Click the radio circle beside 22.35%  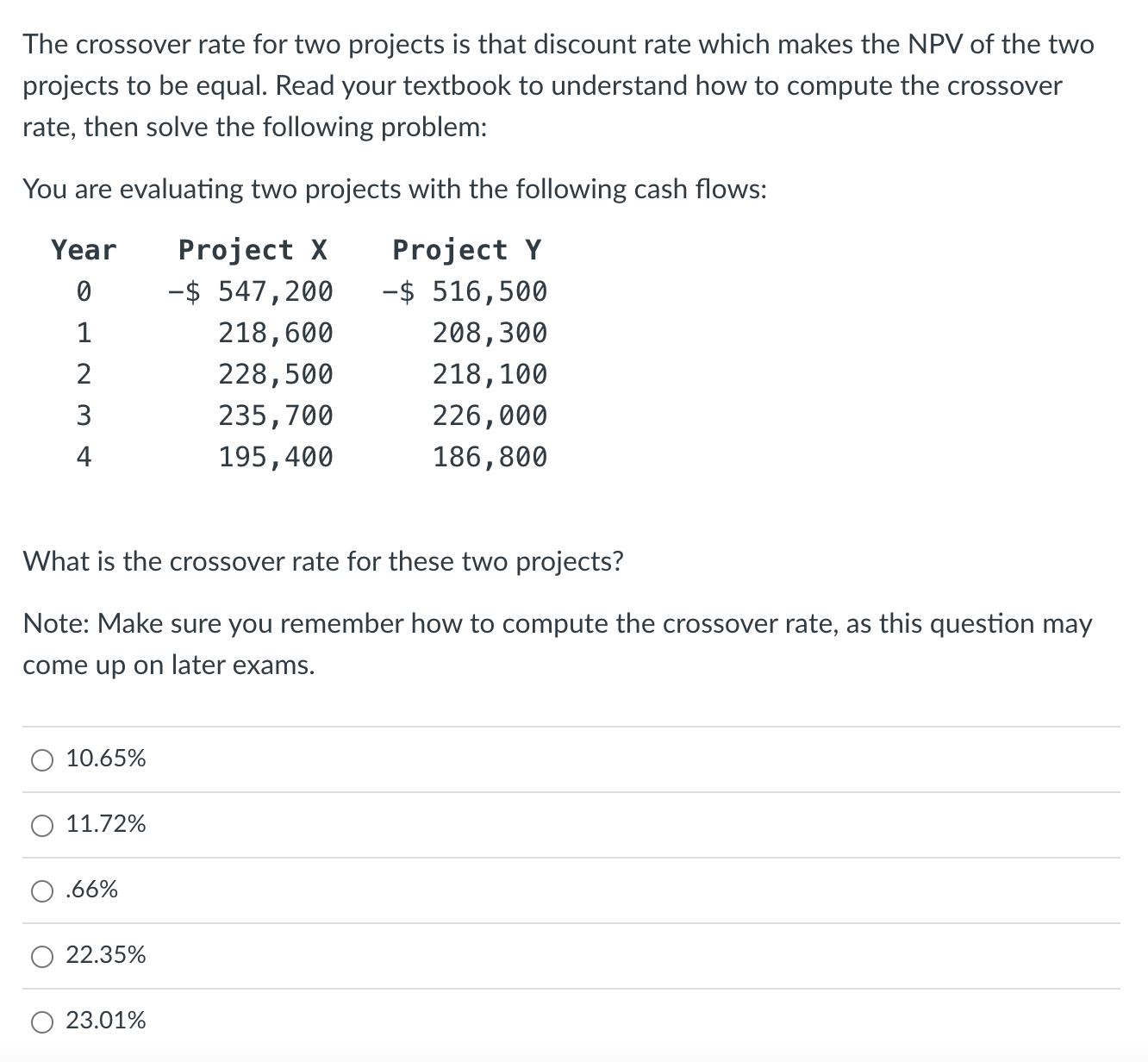(41, 955)
